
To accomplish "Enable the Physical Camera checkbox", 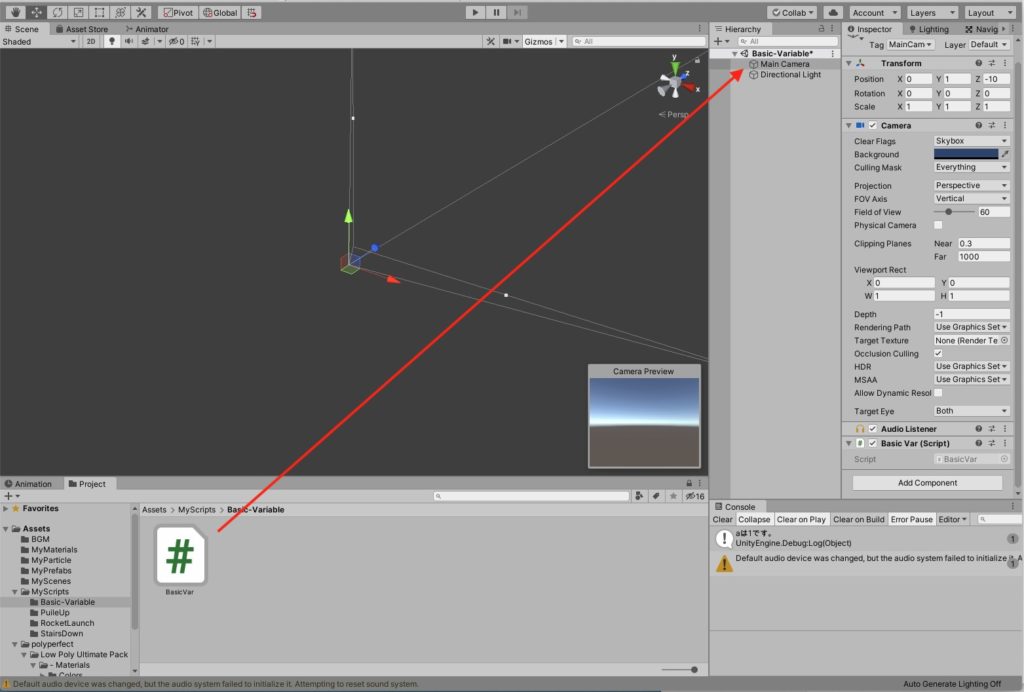I will pyautogui.click(x=938, y=225).
